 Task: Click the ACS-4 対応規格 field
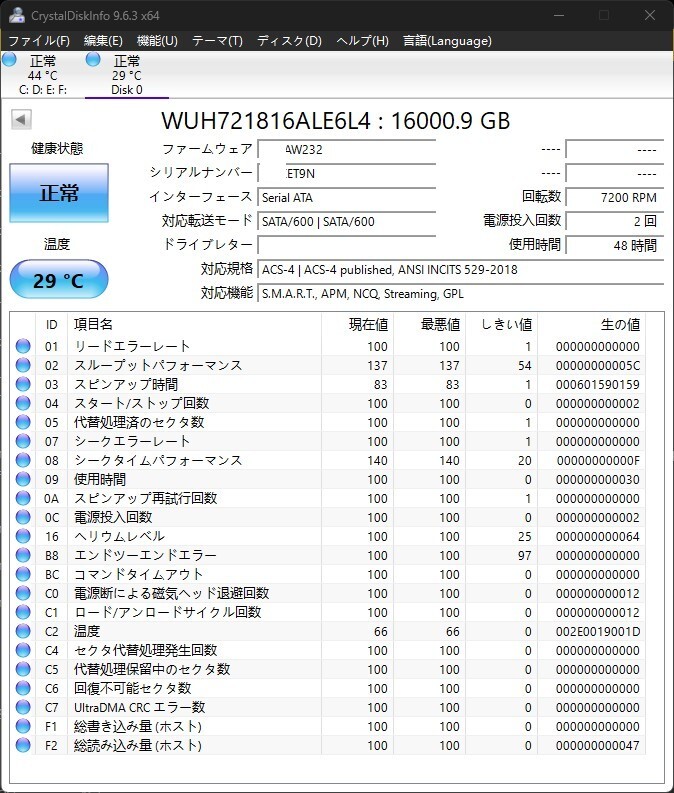(x=461, y=270)
